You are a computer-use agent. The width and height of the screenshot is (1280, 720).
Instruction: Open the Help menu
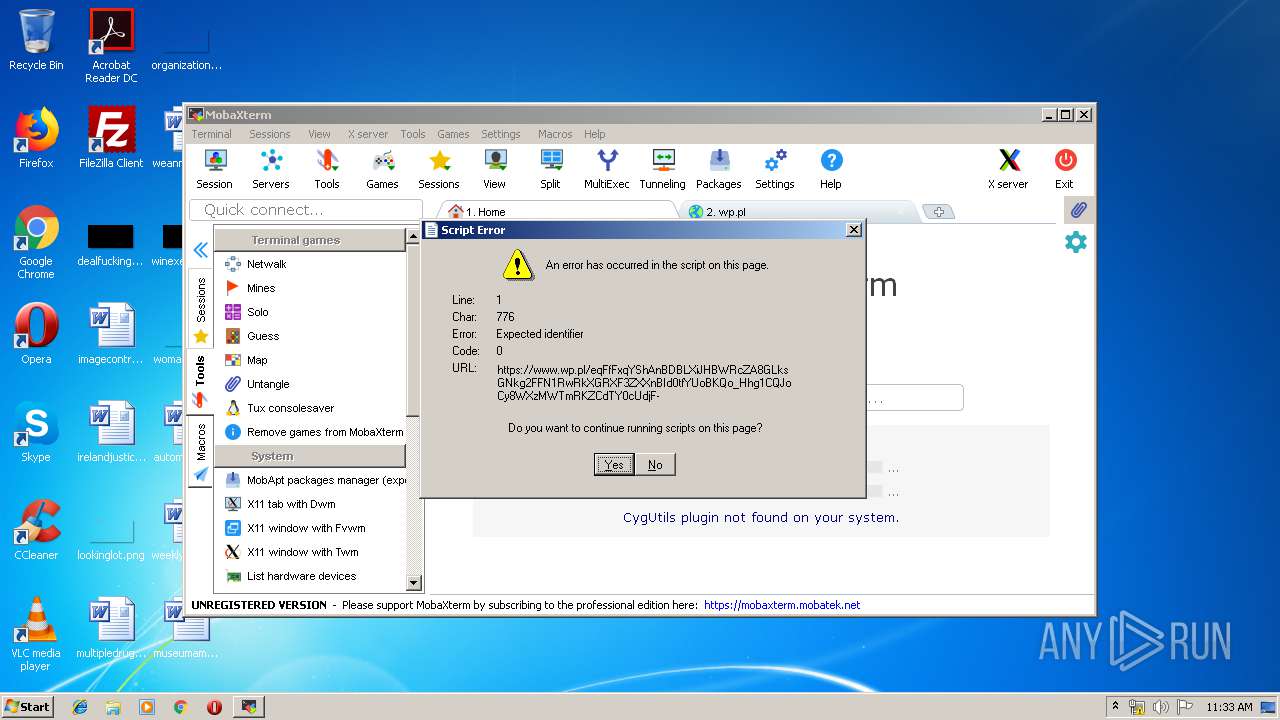click(595, 134)
